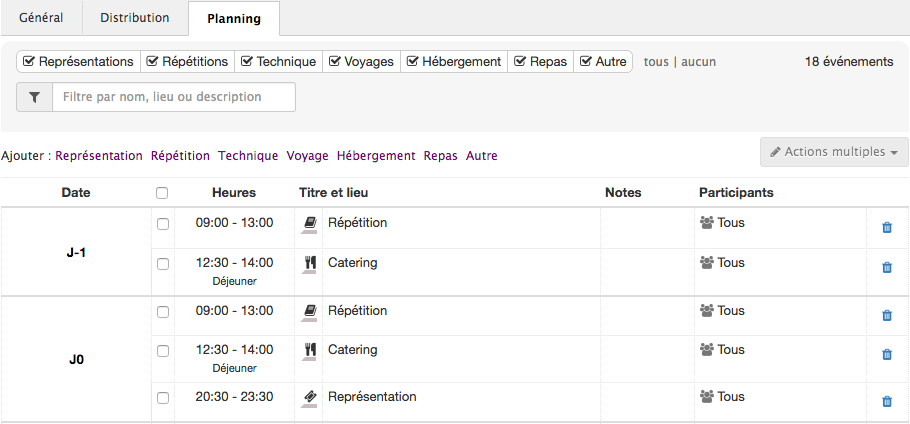The image size is (910, 424).
Task: Click ticket icon of Représentation event
Action: click(310, 397)
